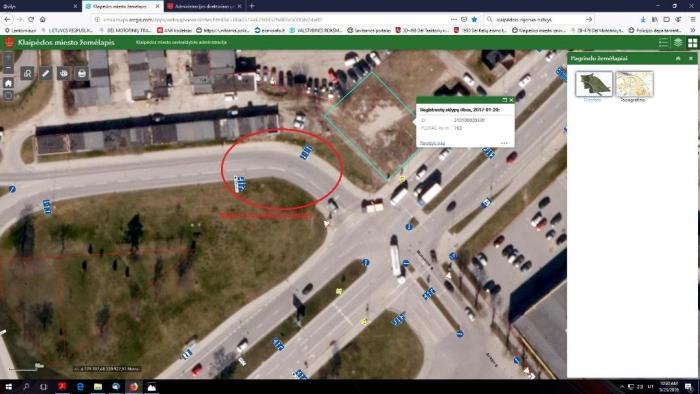The height and width of the screenshot is (394, 700).
Task: Switch to the Administracijos direktoriaus browser tab
Action: pos(204,6)
